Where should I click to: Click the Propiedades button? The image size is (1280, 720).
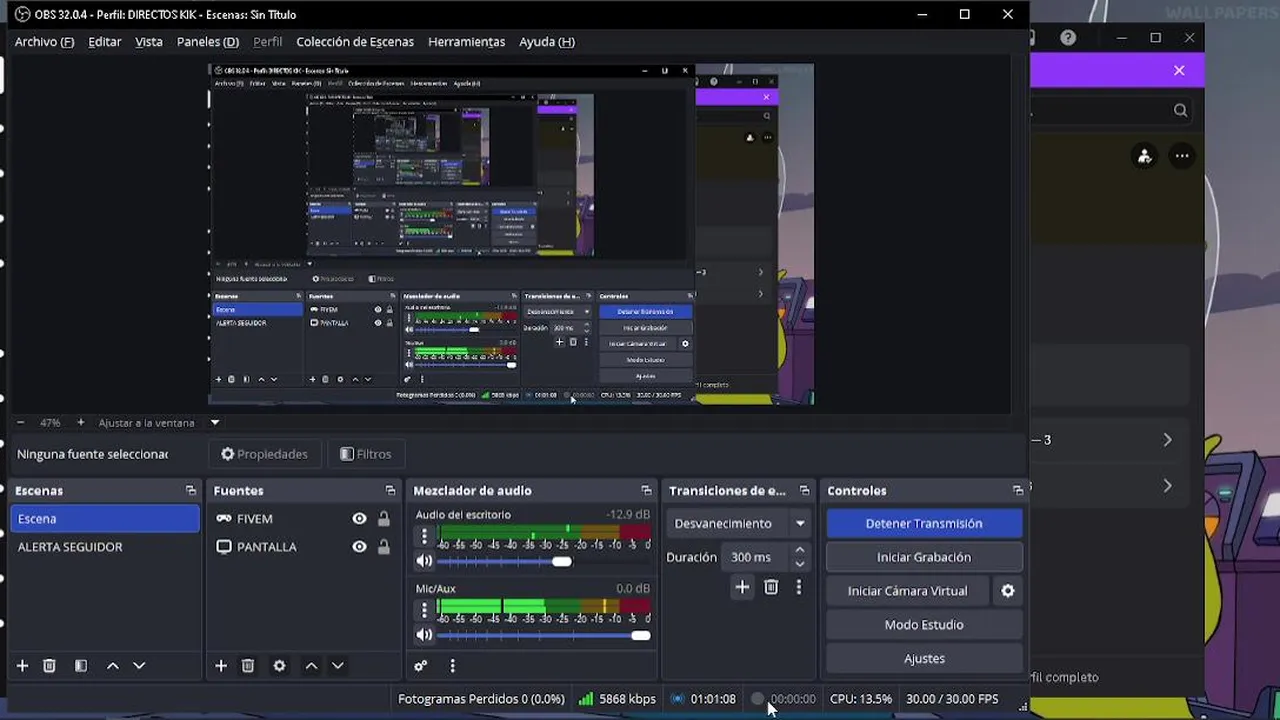click(264, 454)
